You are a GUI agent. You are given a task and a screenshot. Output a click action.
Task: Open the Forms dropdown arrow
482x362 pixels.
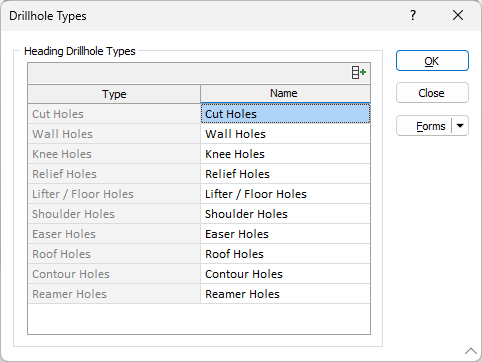[x=460, y=126]
